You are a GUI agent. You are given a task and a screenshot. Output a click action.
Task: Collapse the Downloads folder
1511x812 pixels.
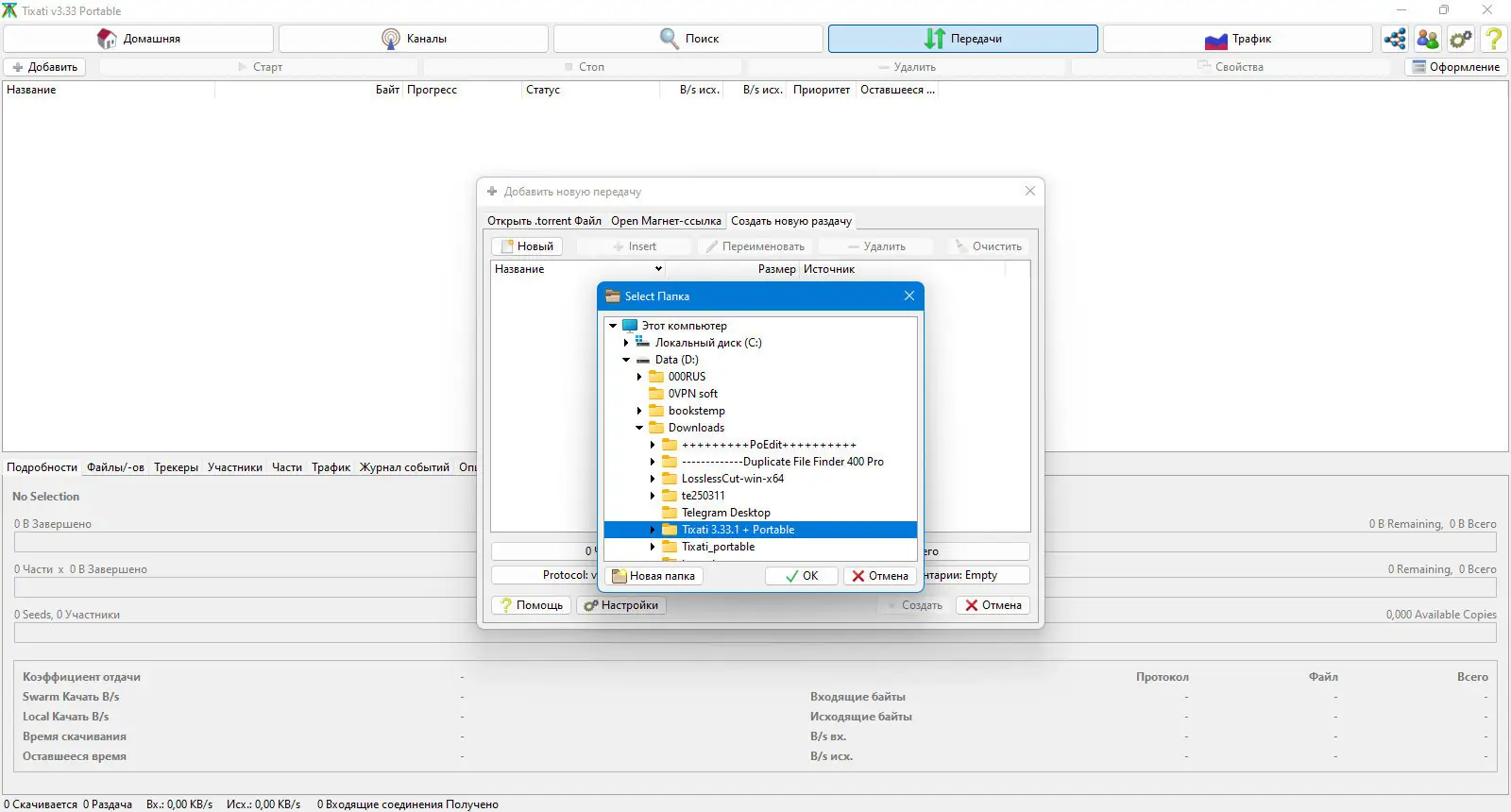point(639,428)
